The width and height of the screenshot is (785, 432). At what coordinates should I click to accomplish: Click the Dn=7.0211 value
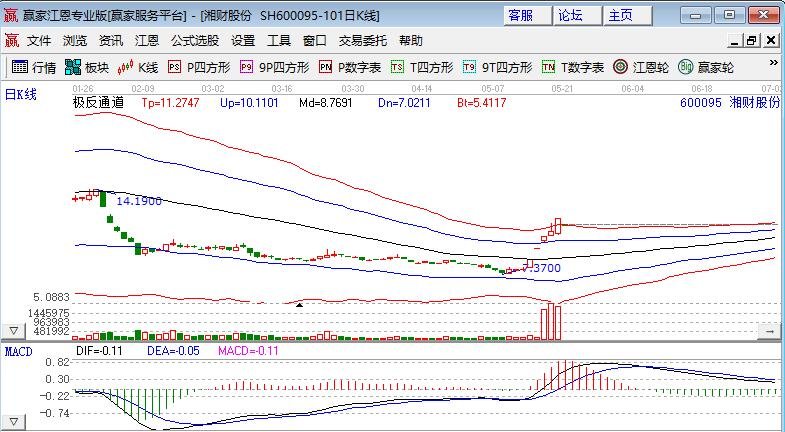click(x=404, y=103)
